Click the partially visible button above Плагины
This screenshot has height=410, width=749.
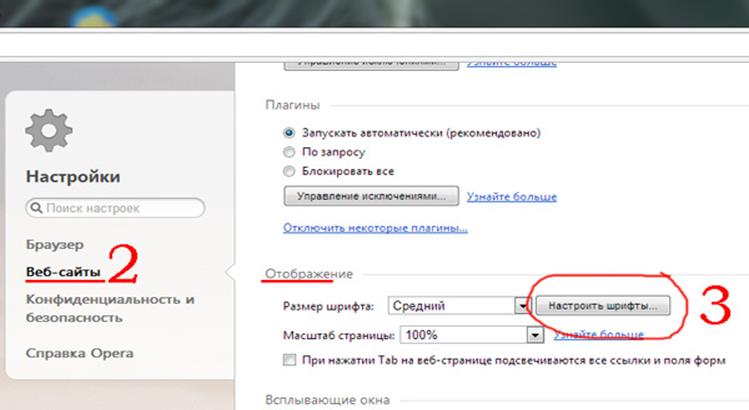(x=371, y=62)
